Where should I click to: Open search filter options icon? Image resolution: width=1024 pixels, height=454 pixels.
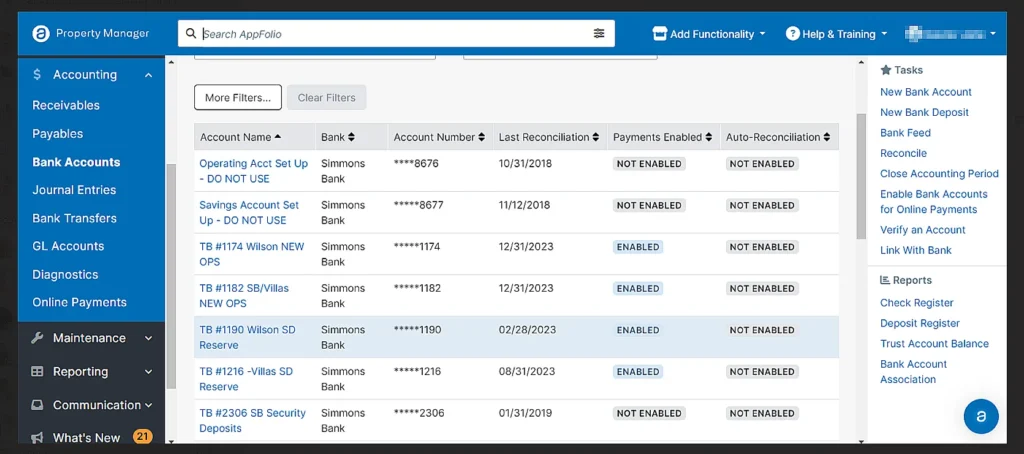click(x=599, y=33)
